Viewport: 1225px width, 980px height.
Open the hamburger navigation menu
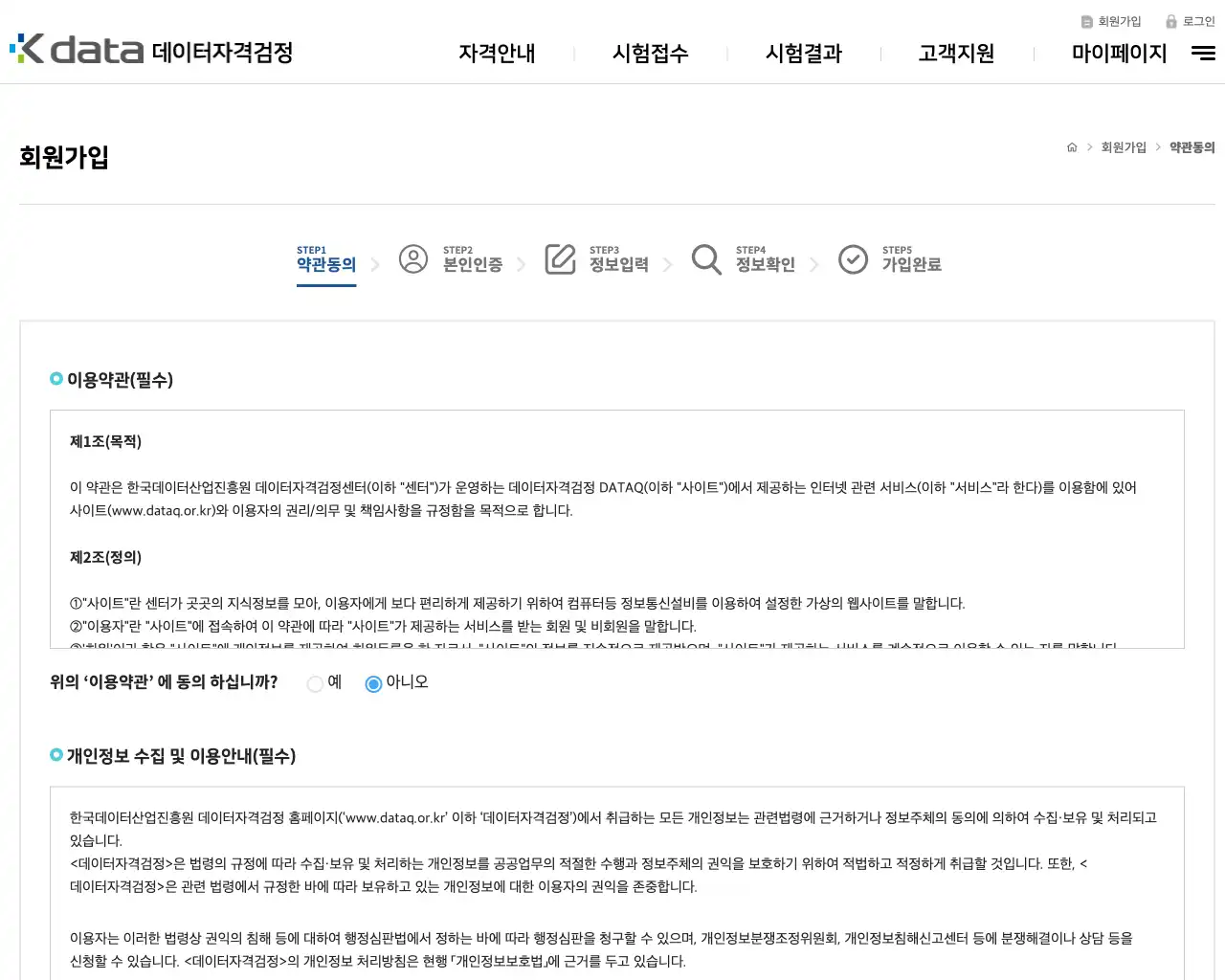click(1202, 54)
